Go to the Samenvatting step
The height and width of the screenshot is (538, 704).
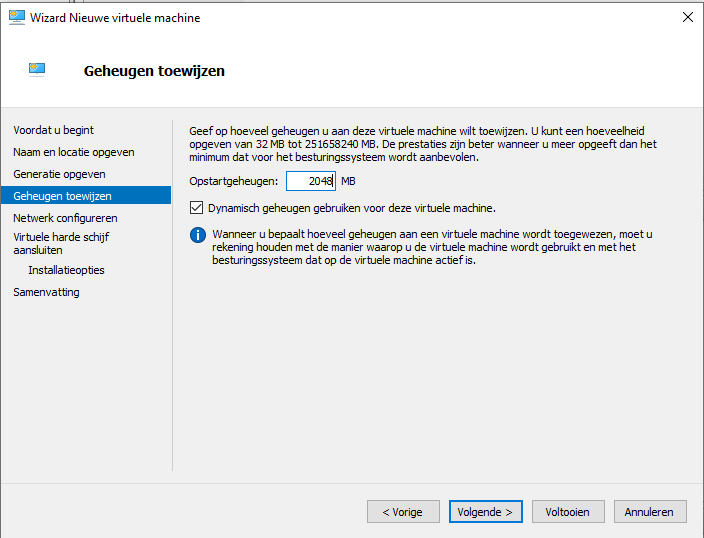click(46, 292)
